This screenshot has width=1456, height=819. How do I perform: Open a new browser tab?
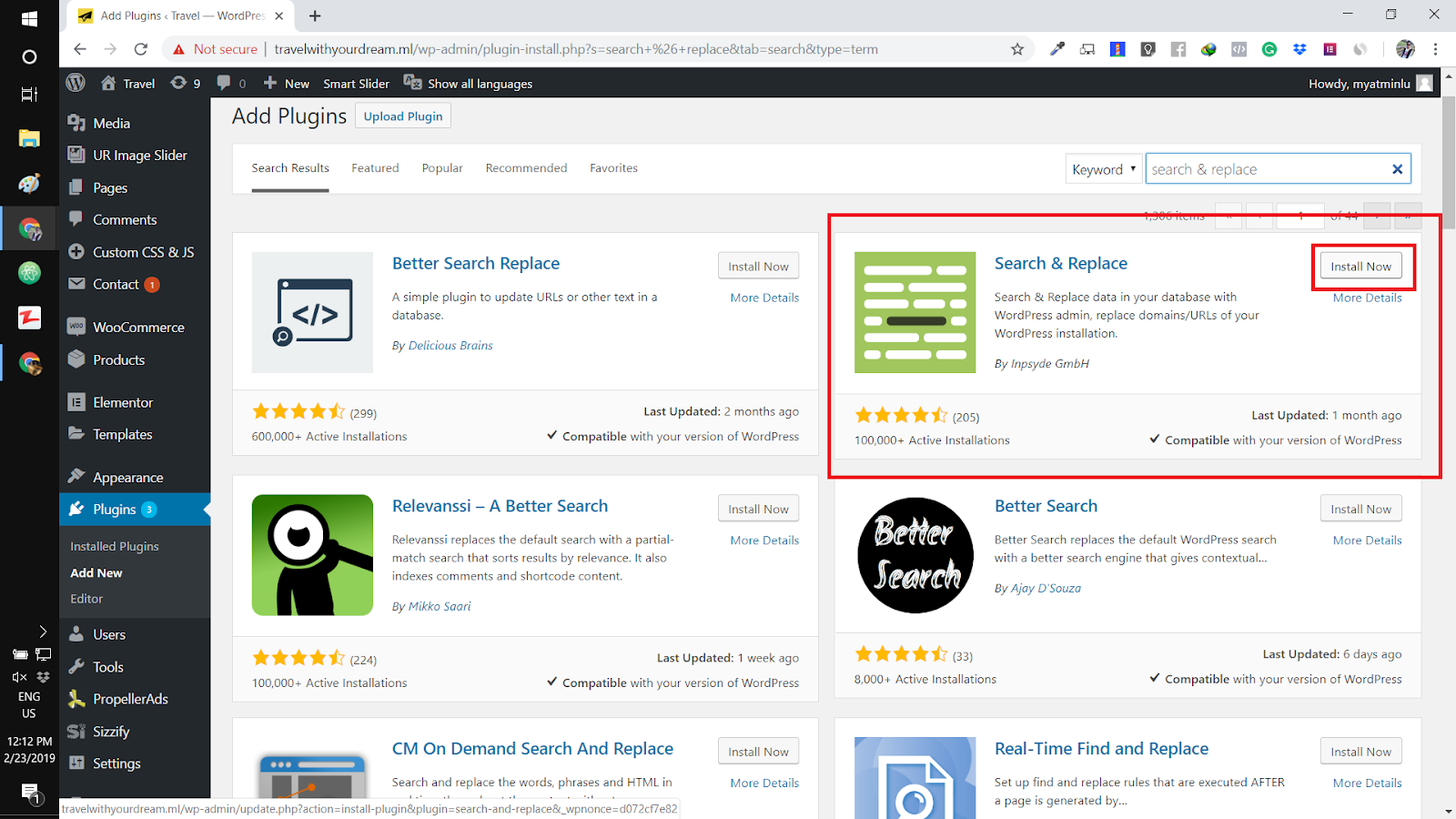pyautogui.click(x=315, y=15)
